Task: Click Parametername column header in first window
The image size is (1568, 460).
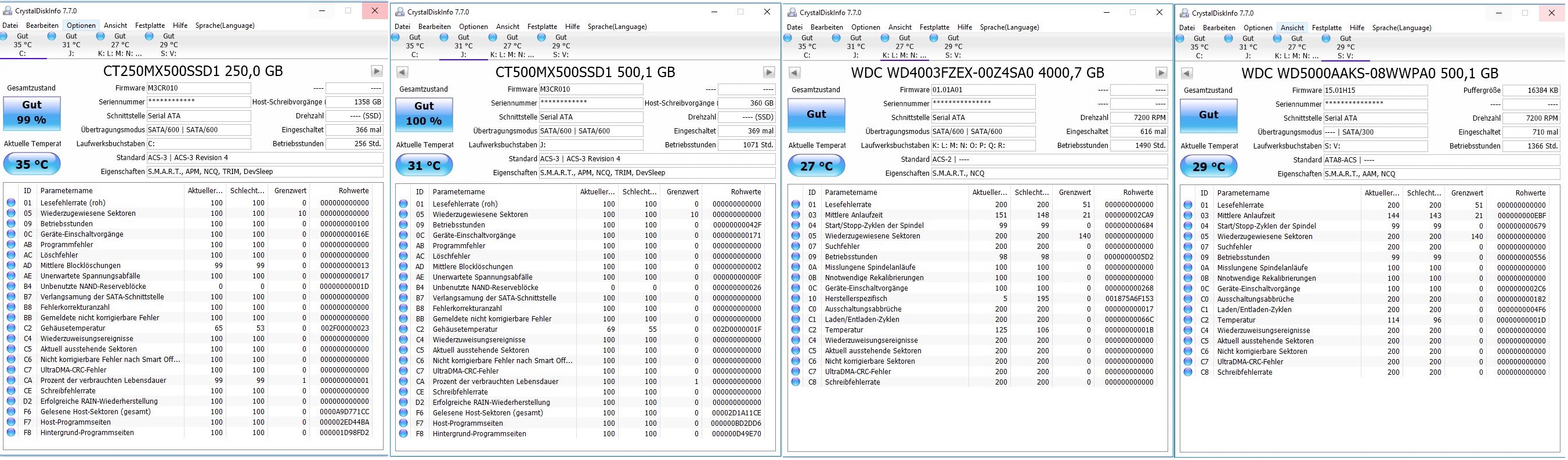Action: point(110,190)
